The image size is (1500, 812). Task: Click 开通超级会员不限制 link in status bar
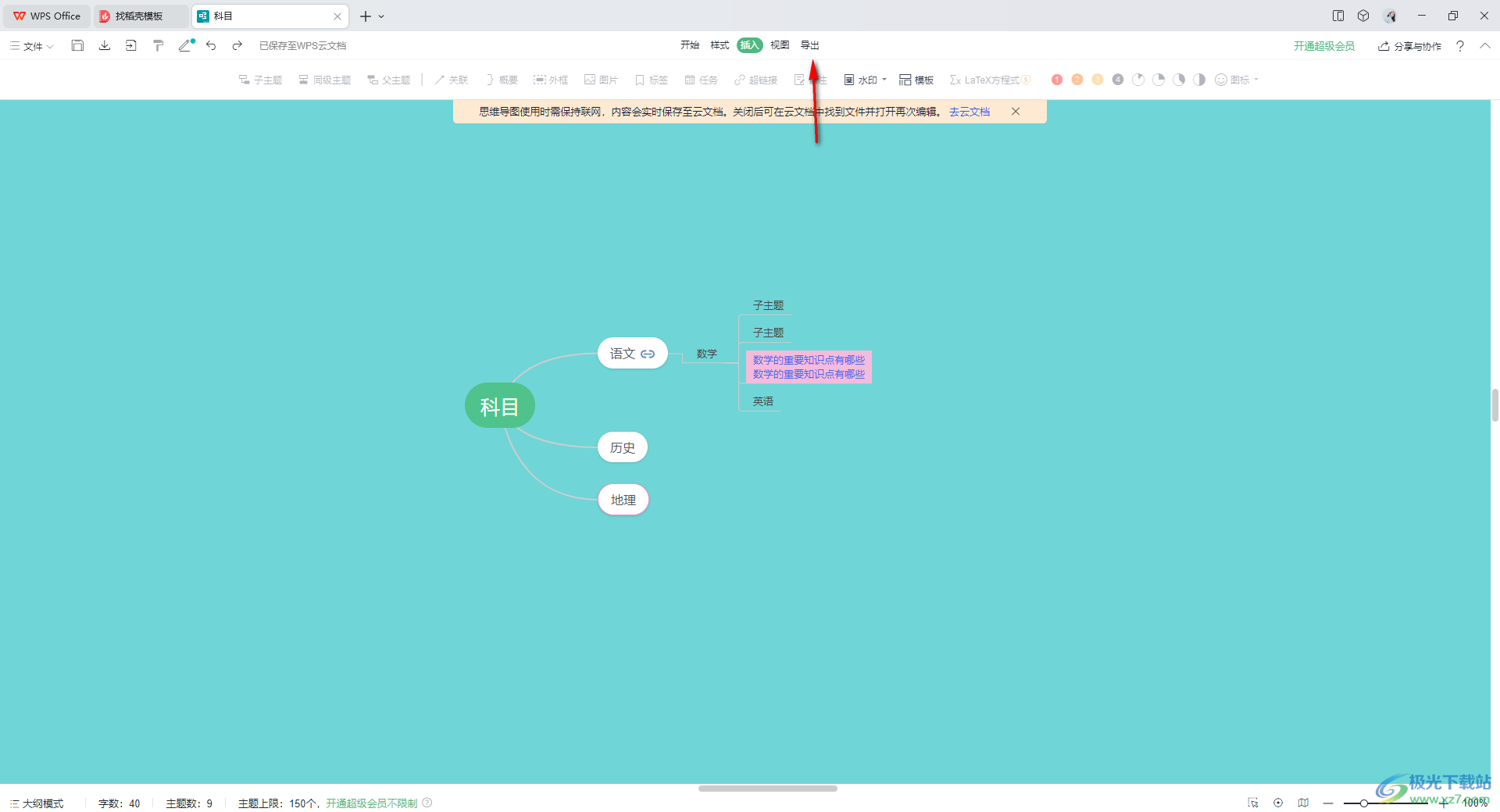point(372,803)
